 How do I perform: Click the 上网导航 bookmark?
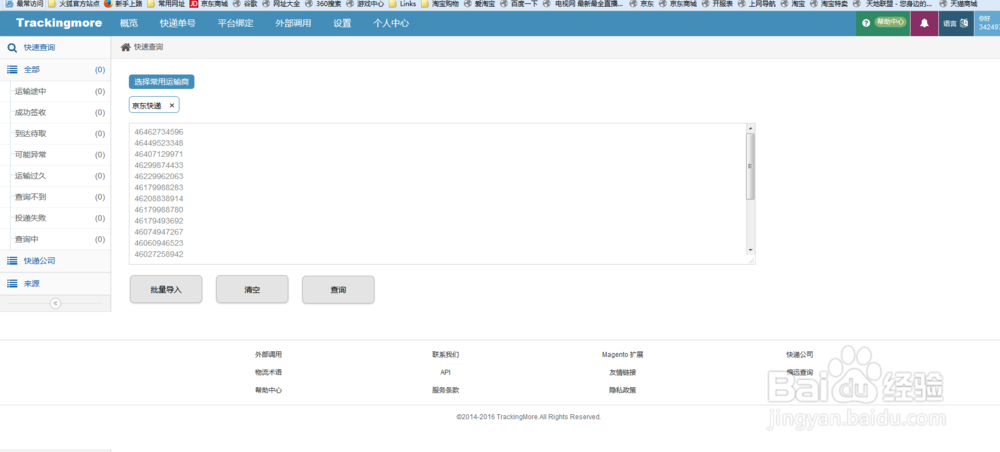click(757, 4)
